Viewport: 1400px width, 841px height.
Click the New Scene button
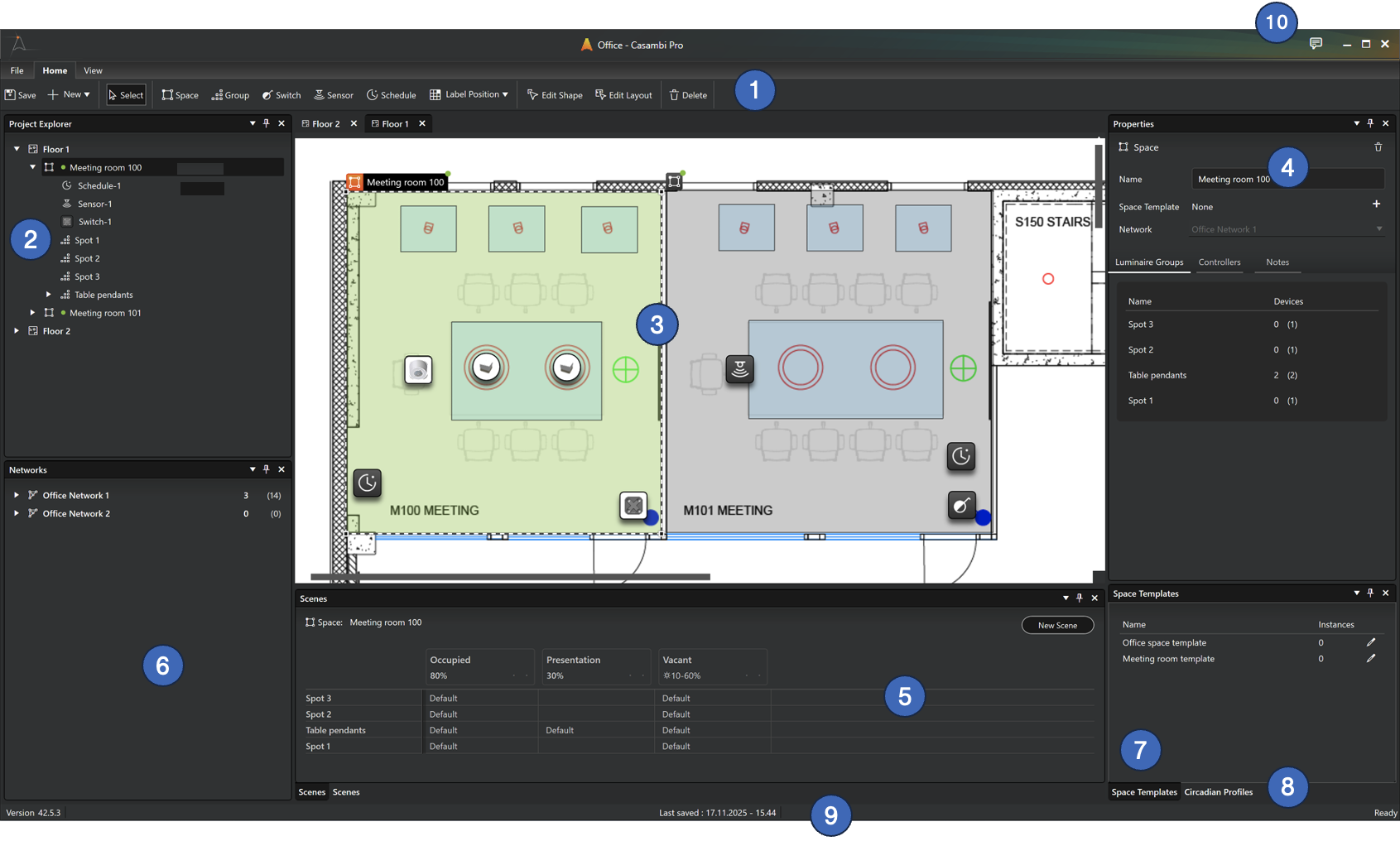click(x=1057, y=625)
